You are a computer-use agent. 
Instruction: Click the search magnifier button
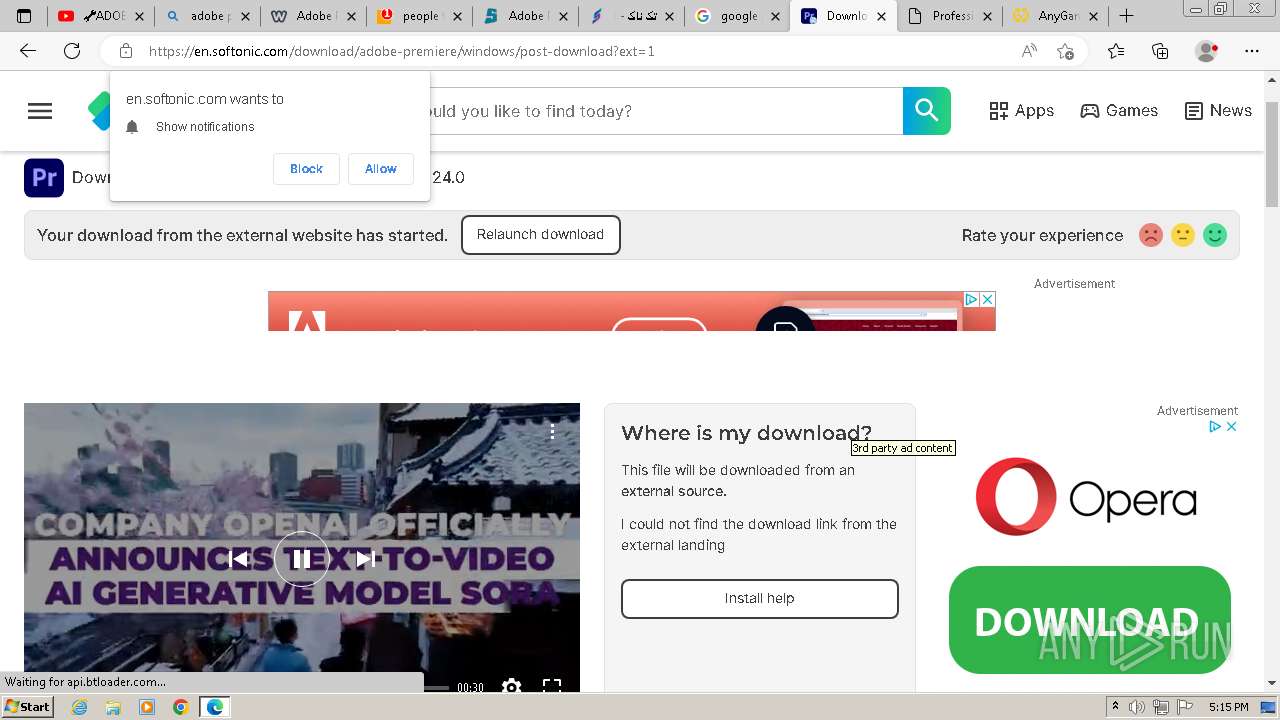pyautogui.click(x=927, y=111)
